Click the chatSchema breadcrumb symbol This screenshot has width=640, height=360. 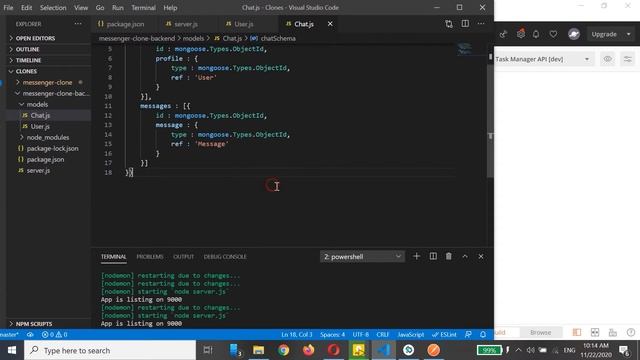pyautogui.click(x=278, y=38)
